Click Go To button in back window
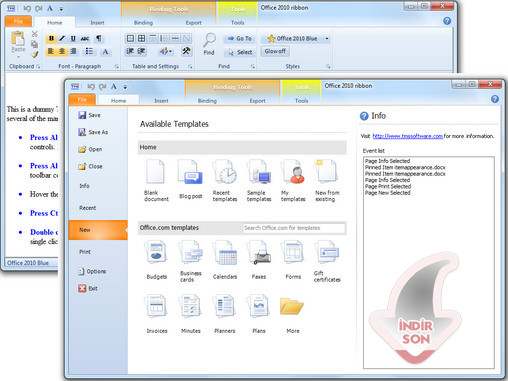This screenshot has height=381, width=508. click(240, 38)
